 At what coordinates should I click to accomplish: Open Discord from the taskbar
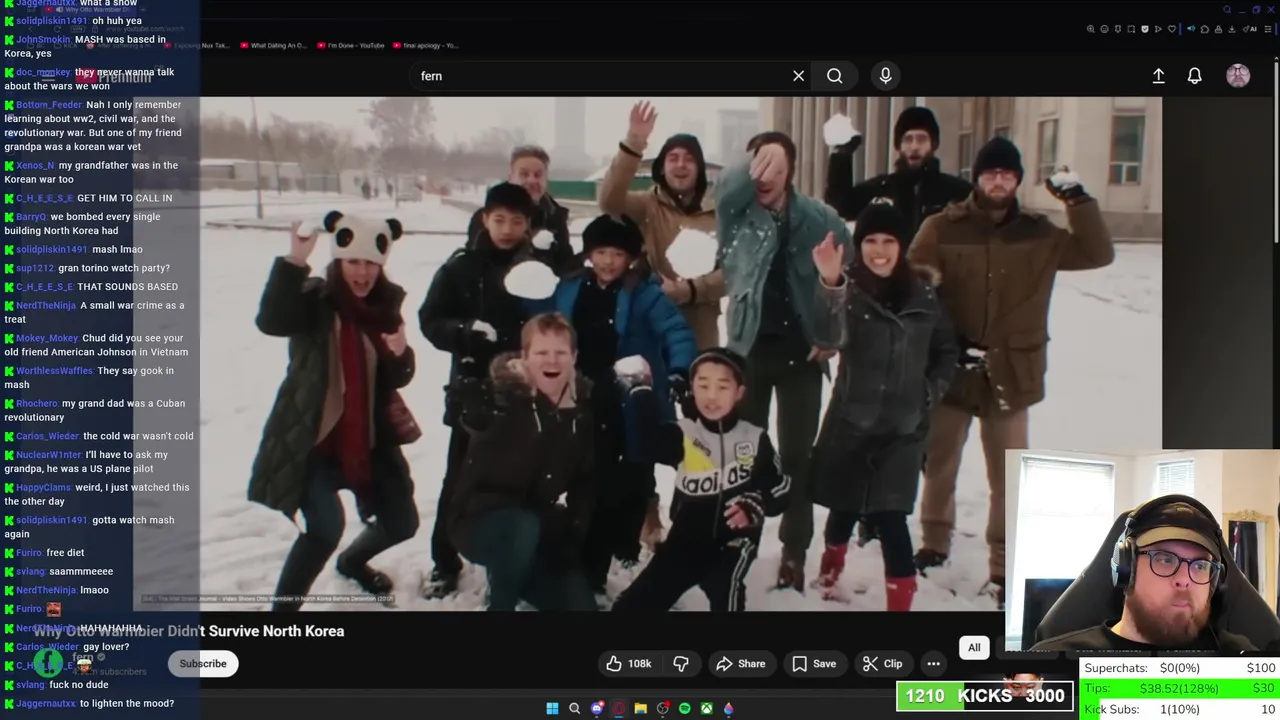click(597, 708)
